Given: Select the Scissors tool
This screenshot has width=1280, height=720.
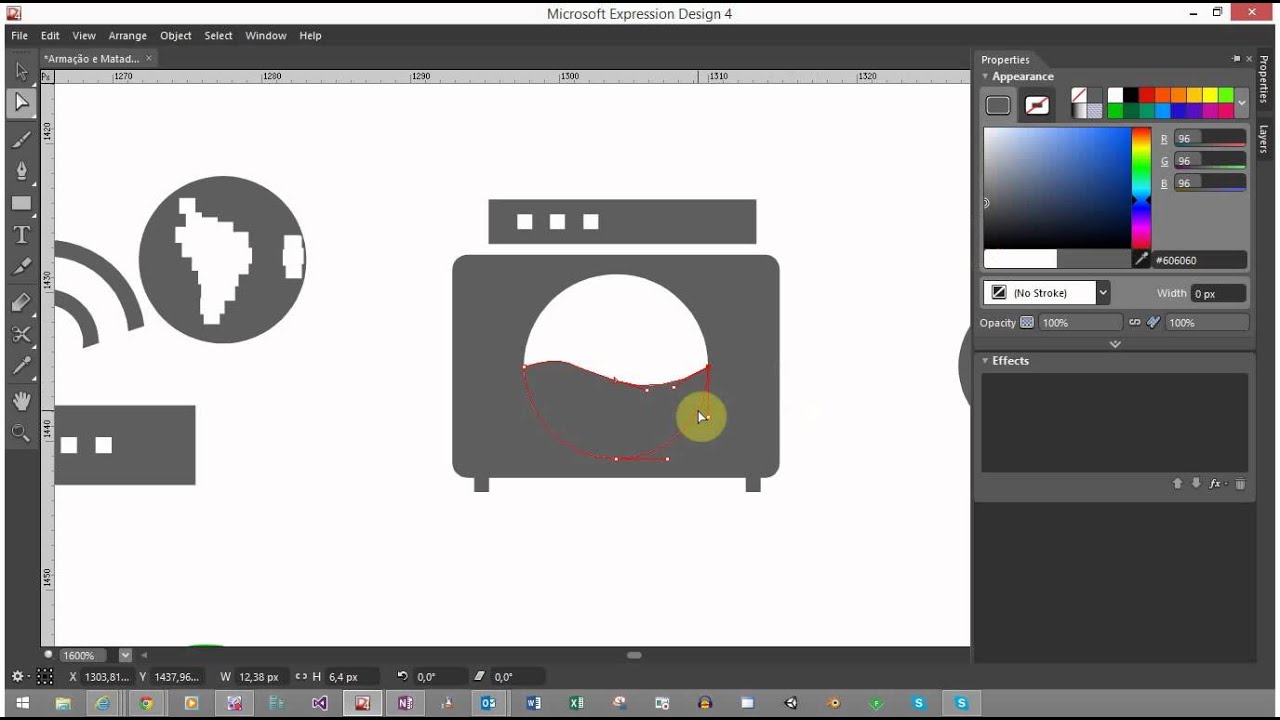Looking at the screenshot, I should click(21, 334).
